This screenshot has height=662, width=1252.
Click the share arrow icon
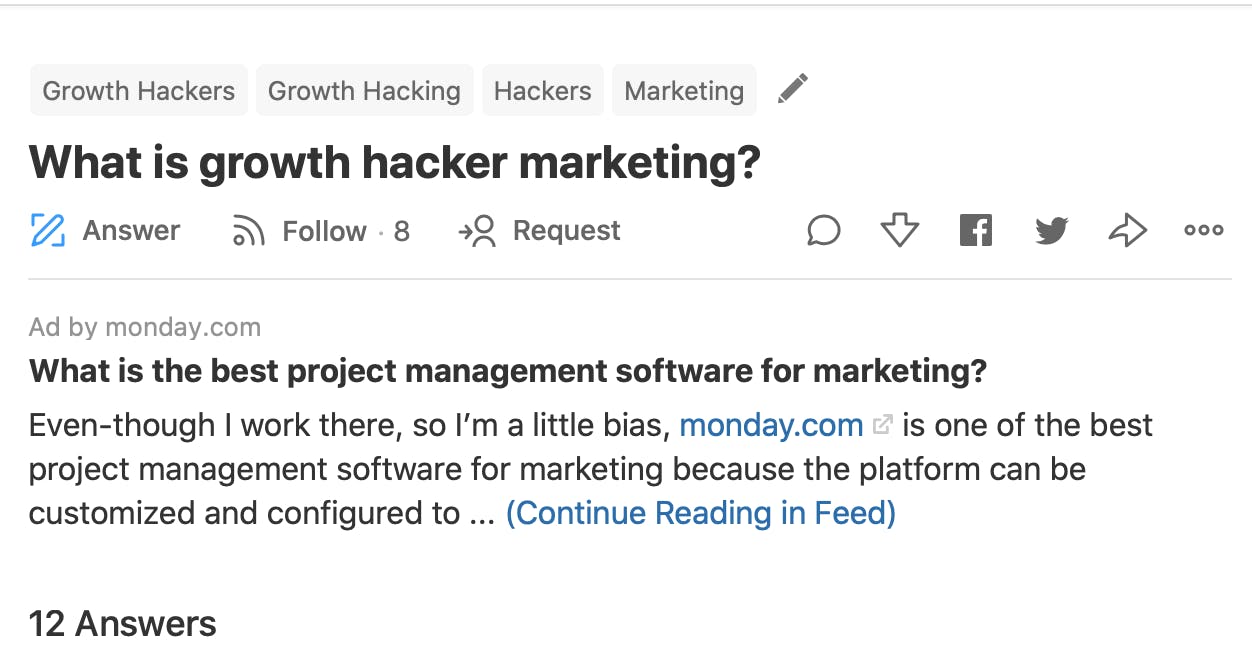pyautogui.click(x=1127, y=231)
